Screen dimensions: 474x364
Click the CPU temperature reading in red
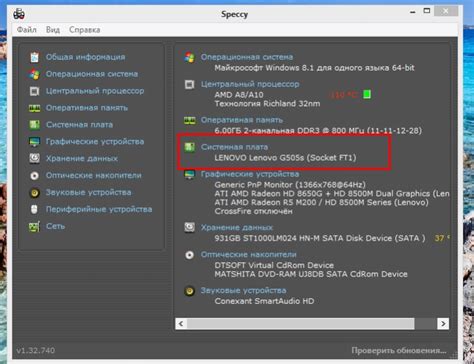pyautogui.click(x=344, y=95)
